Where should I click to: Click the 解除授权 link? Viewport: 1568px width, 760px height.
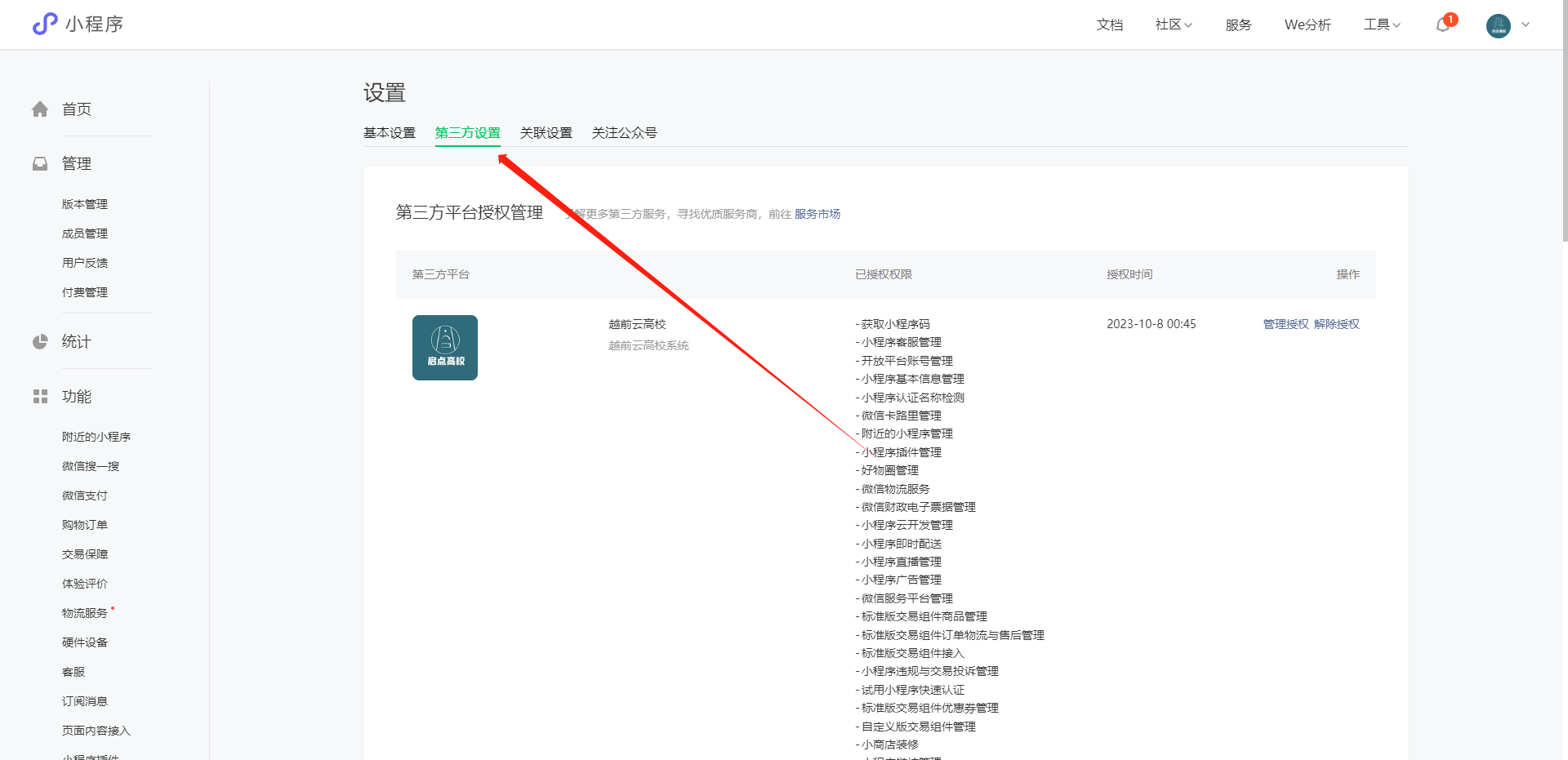[1336, 324]
